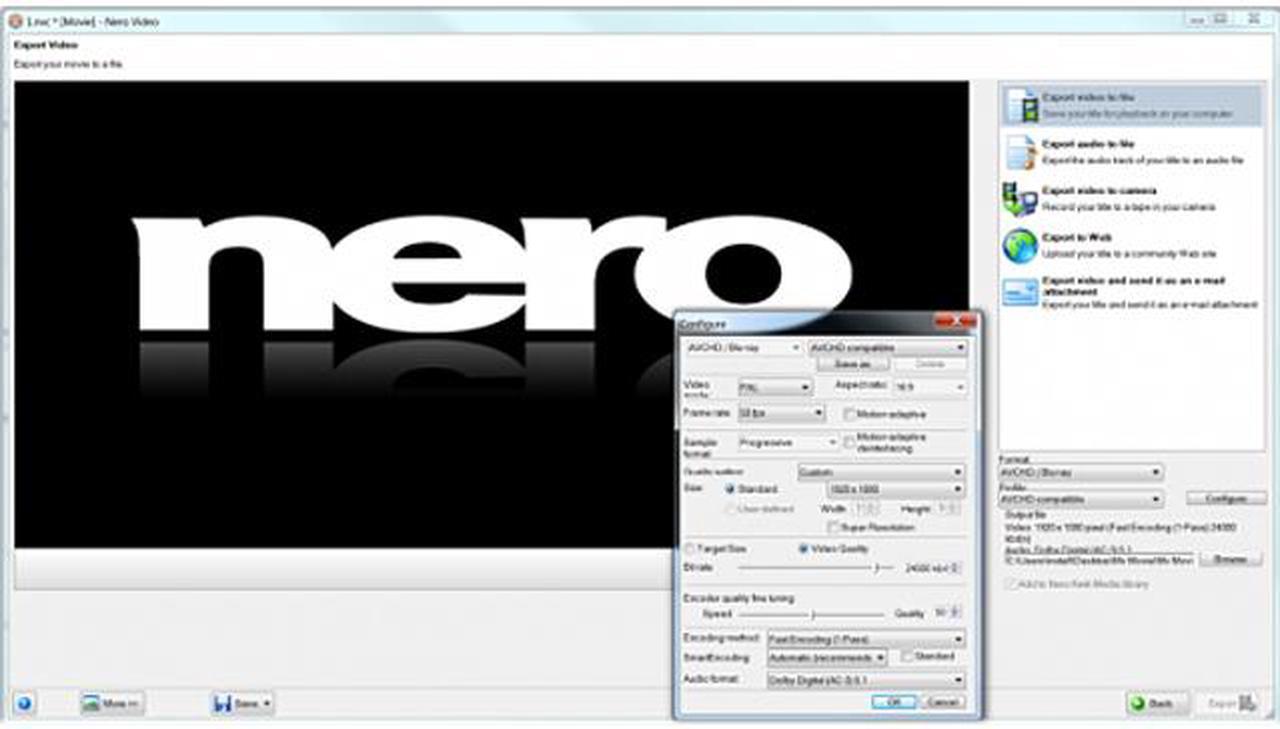Open the Video mode PAL dropdown

coord(775,387)
